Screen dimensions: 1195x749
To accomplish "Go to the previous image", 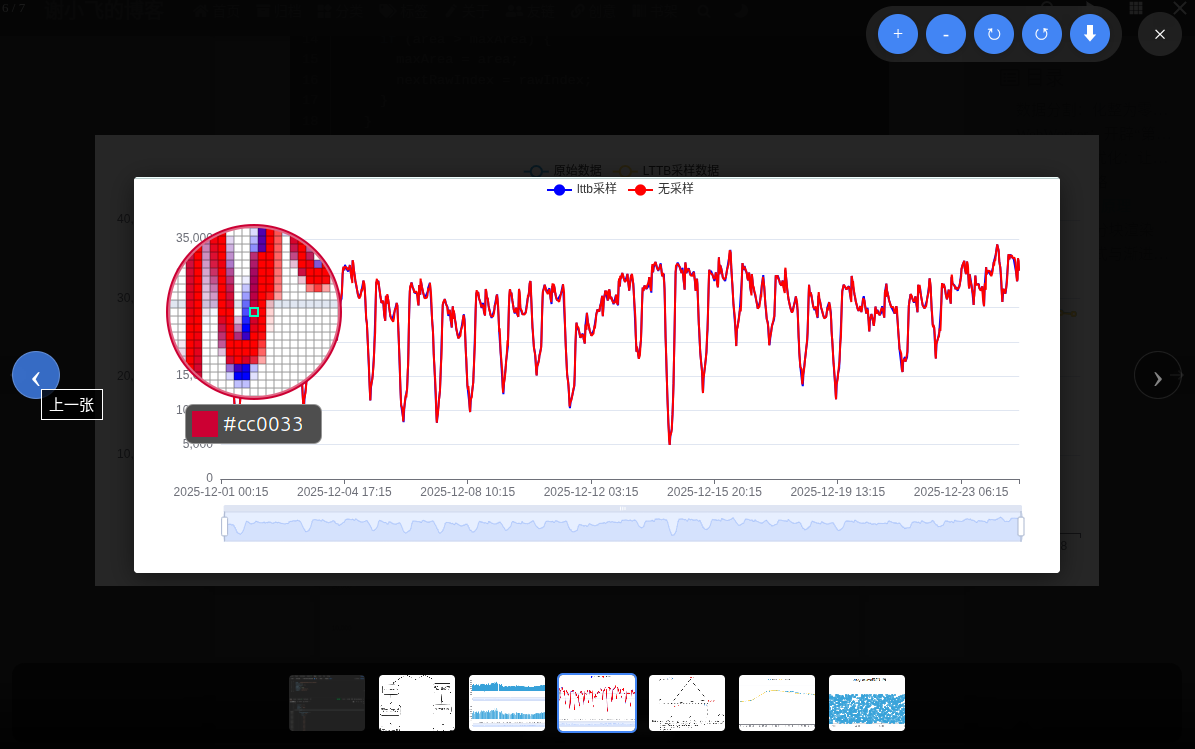I will (x=36, y=375).
